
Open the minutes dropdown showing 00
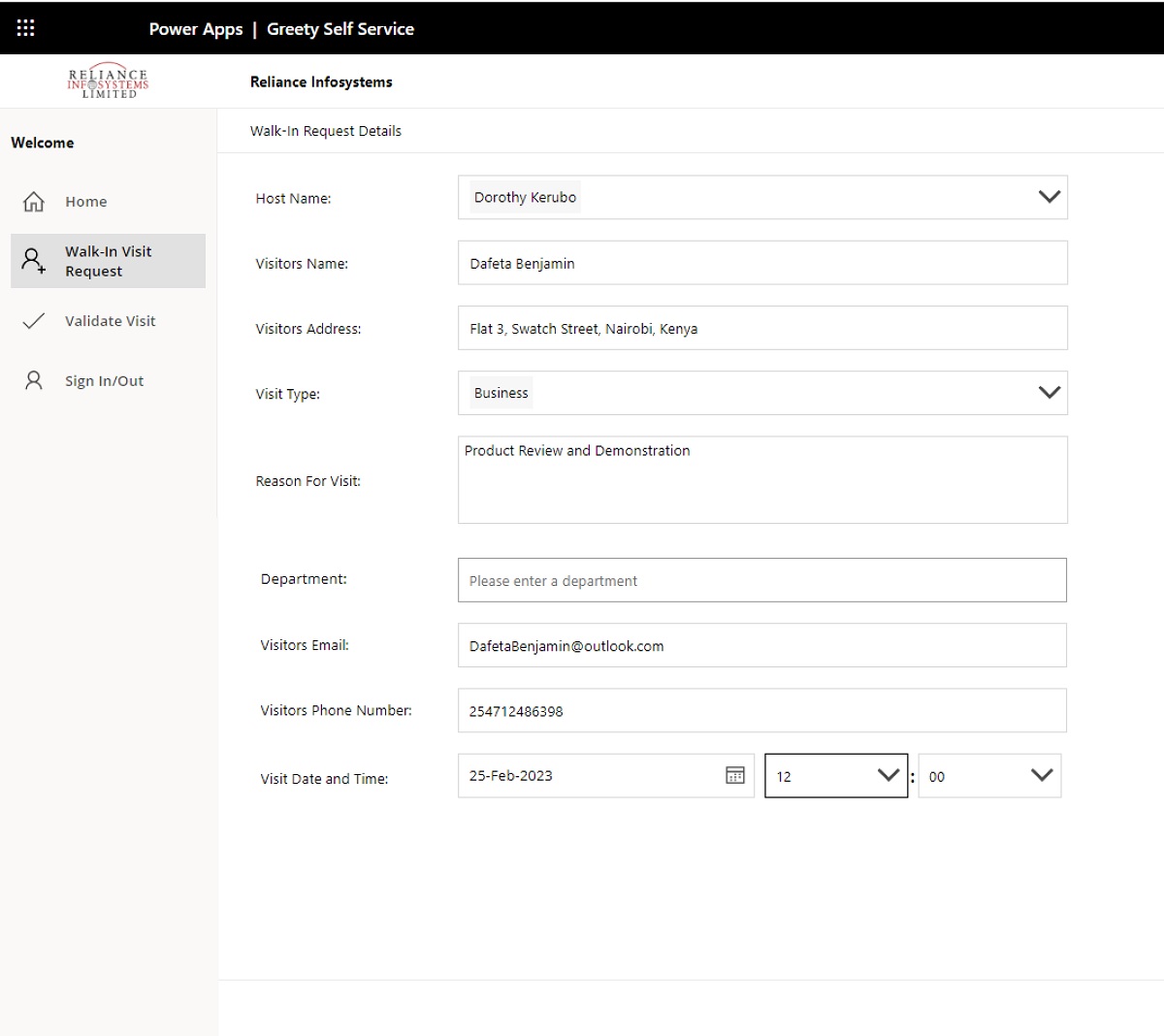click(x=1041, y=775)
